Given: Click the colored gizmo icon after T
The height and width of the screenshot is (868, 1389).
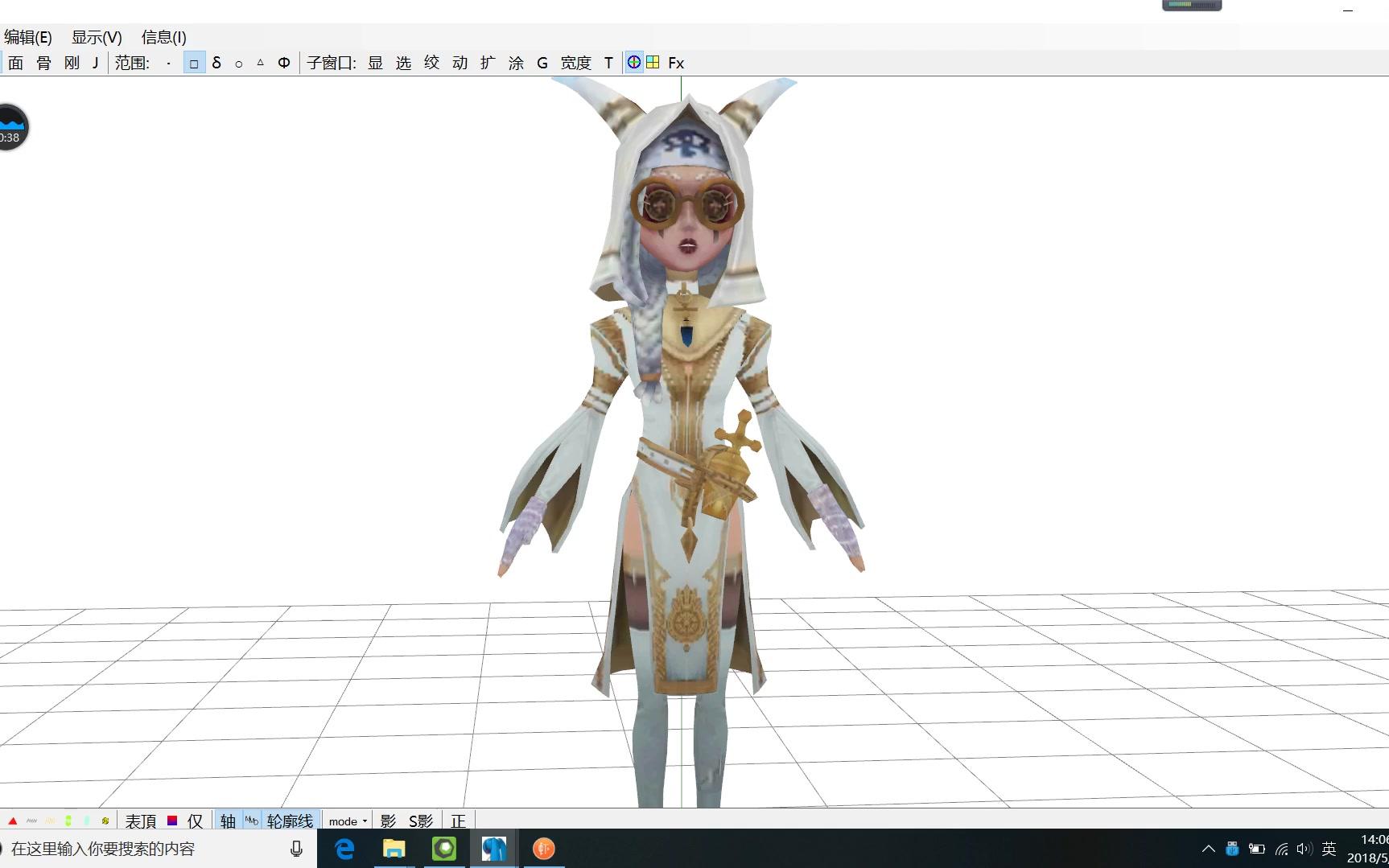Looking at the screenshot, I should click(633, 62).
